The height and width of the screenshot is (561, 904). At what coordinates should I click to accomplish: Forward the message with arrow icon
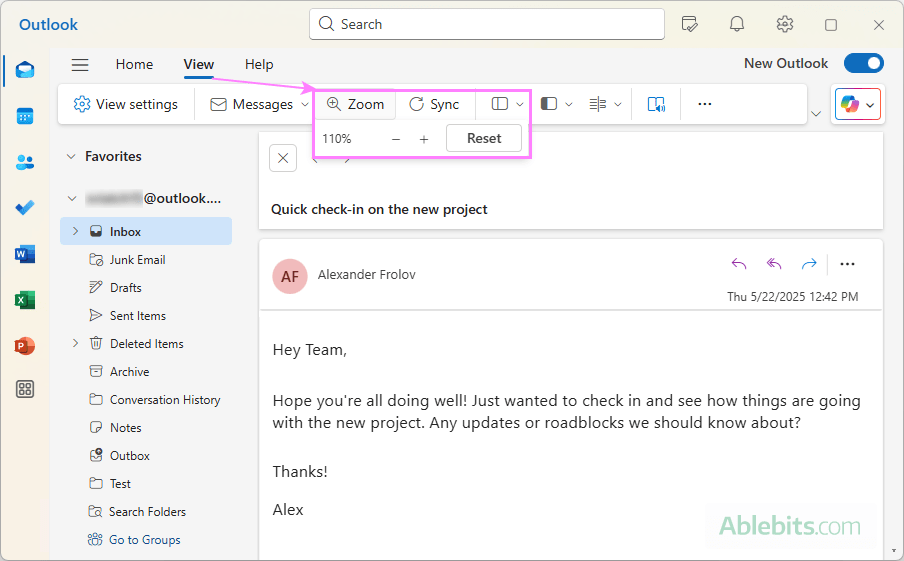click(809, 264)
